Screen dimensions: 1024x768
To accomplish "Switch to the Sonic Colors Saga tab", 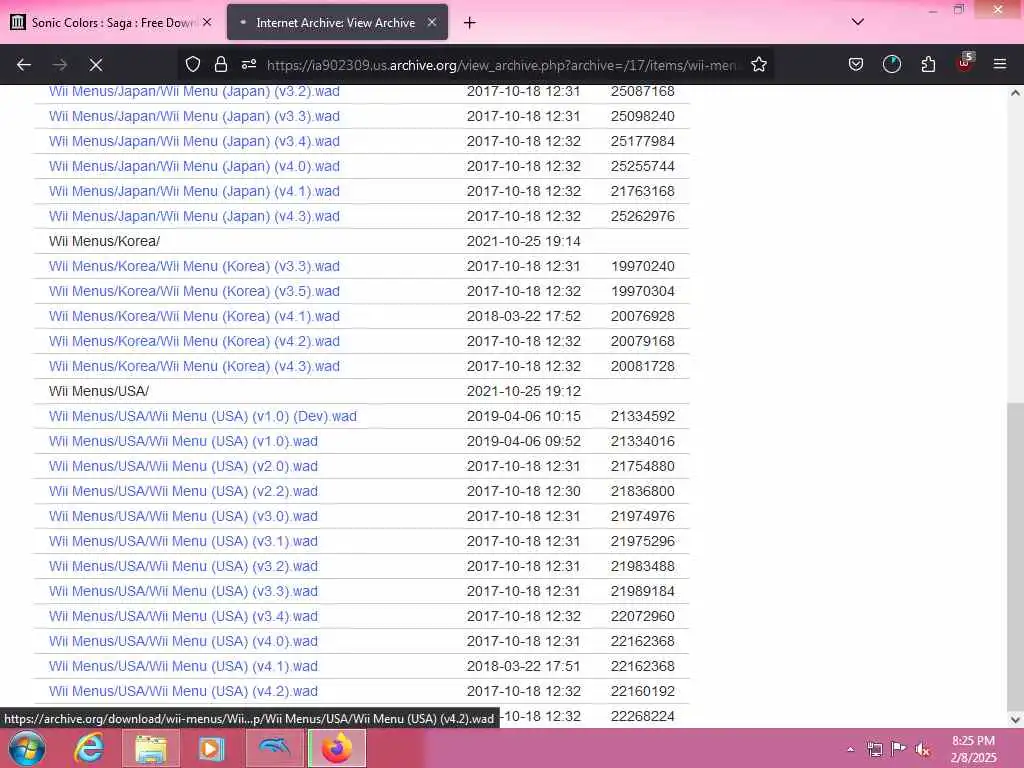I will tap(111, 23).
